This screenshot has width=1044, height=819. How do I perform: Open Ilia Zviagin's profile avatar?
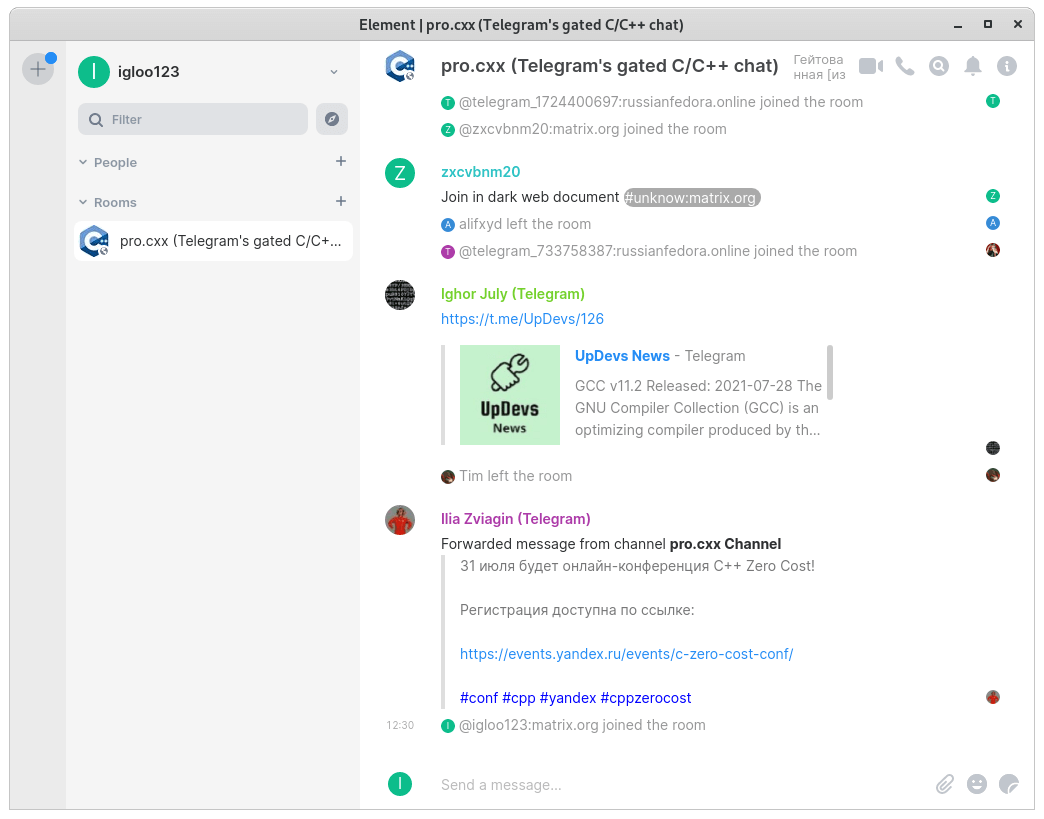400,520
